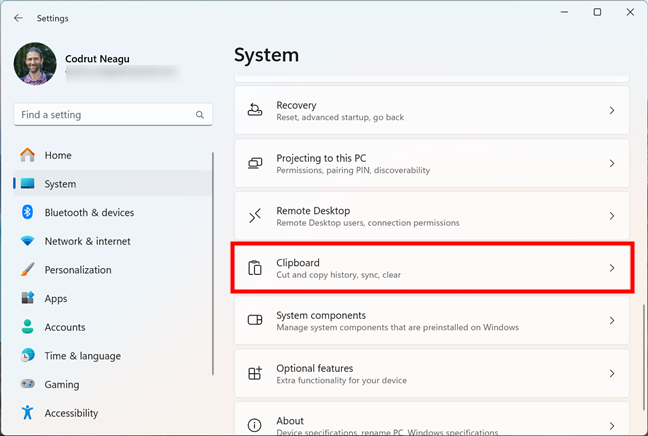Click the Optional features row chevron
The image size is (648, 436).
pos(612,373)
